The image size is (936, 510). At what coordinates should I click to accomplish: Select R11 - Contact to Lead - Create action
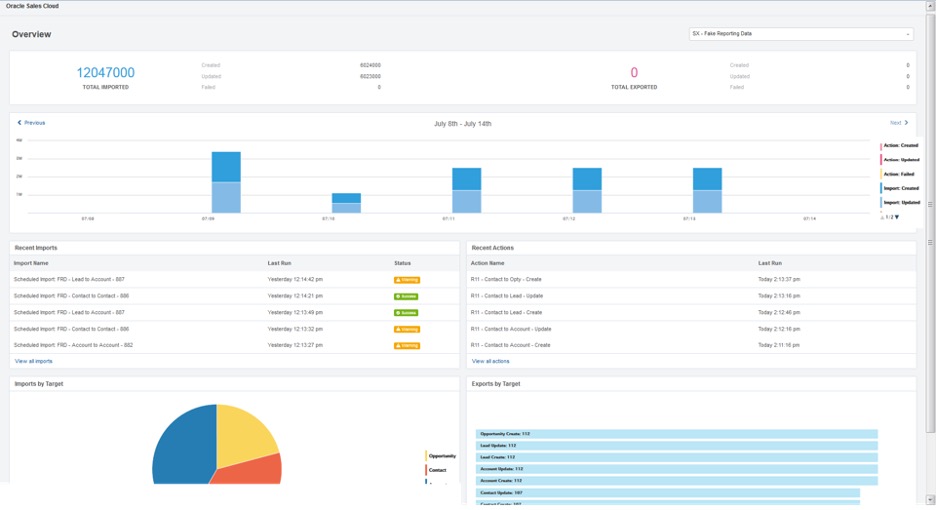(x=506, y=312)
